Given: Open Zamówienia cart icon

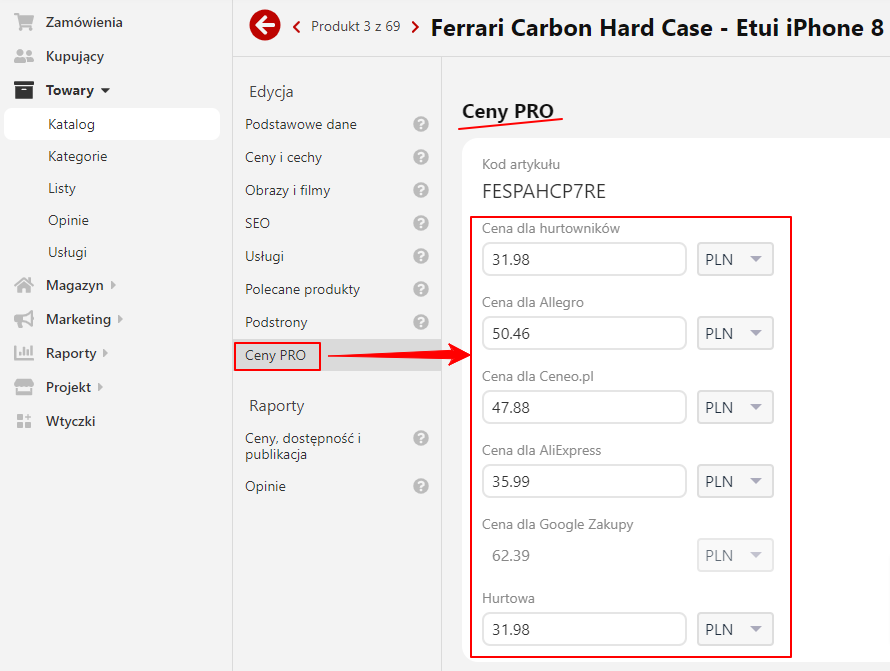Looking at the screenshot, I should tap(24, 22).
